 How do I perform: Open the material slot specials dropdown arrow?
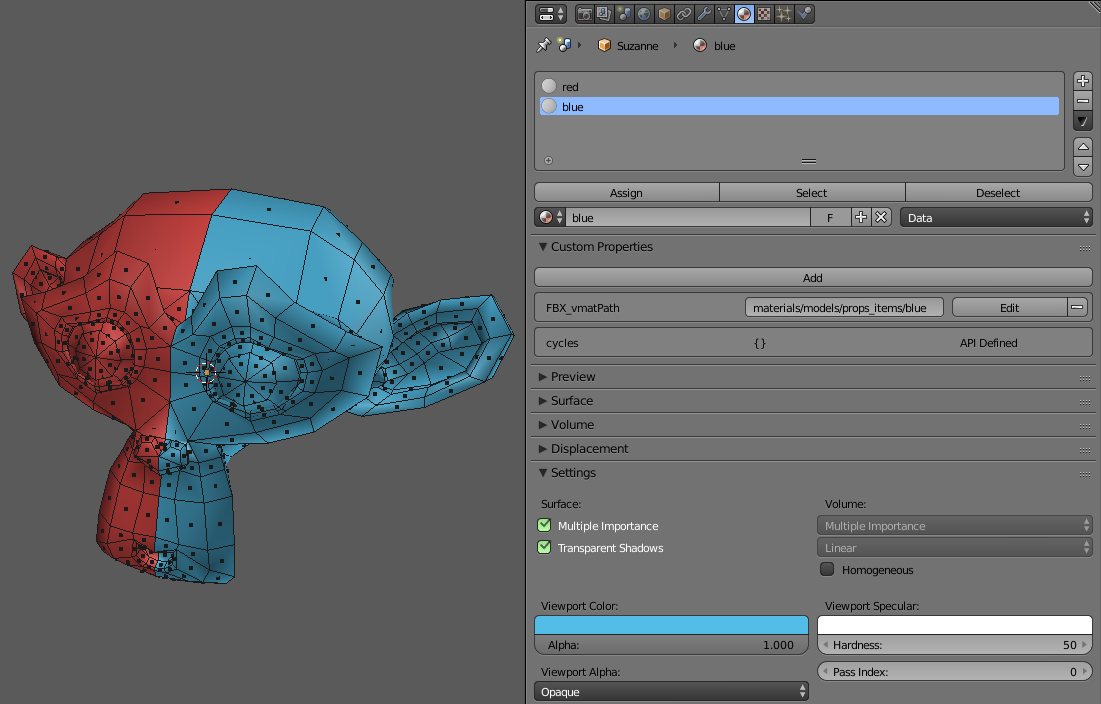click(x=1083, y=121)
